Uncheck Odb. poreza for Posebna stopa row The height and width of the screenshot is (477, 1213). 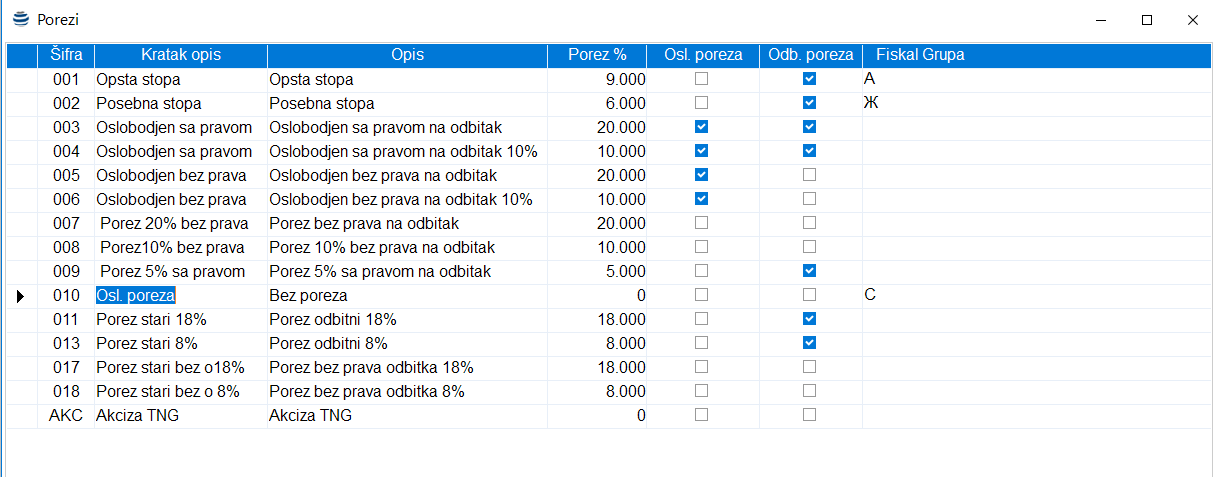click(810, 103)
